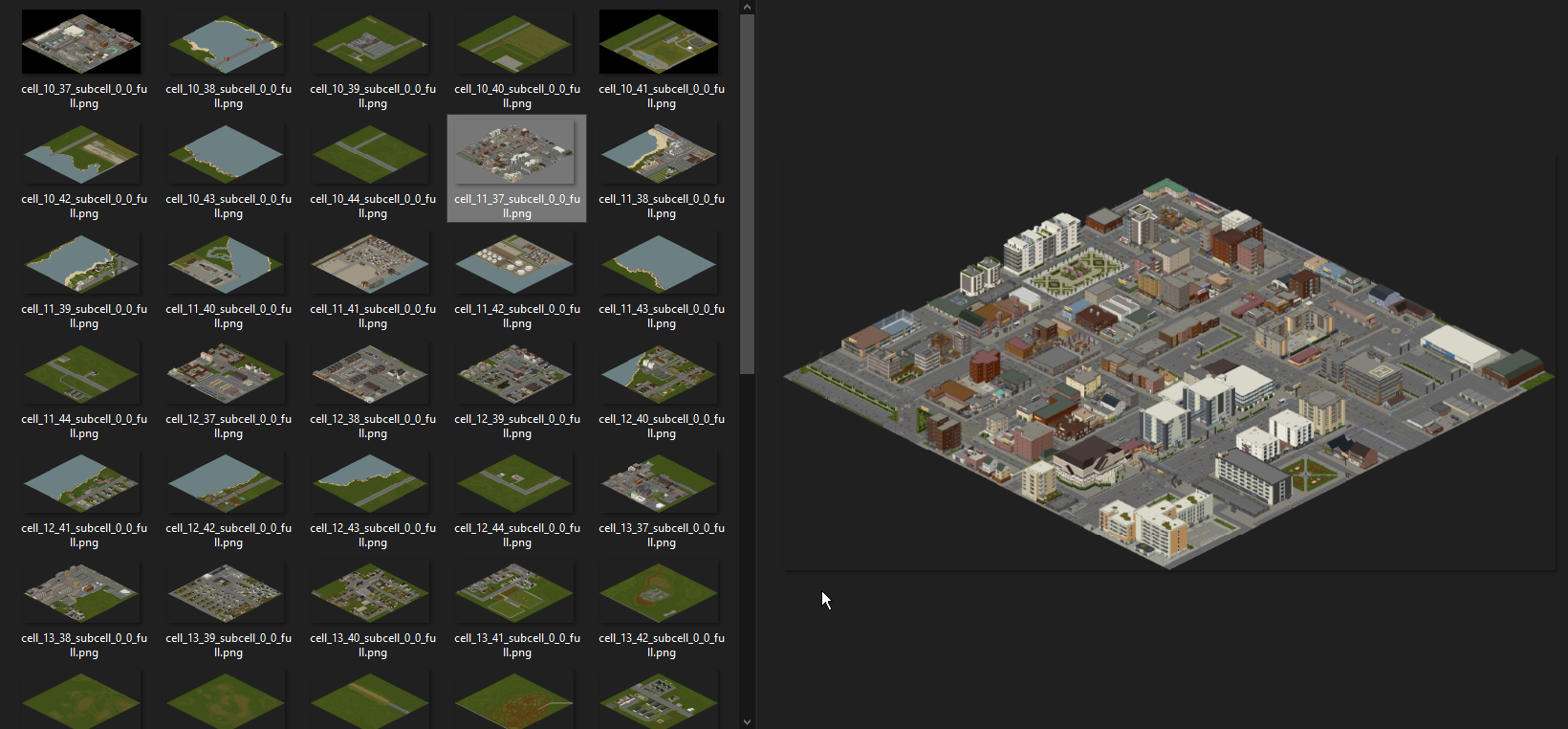Screen dimensions: 1568x729
Task: Select the cell_11_40 river island thumbnail
Action: click(x=226, y=263)
